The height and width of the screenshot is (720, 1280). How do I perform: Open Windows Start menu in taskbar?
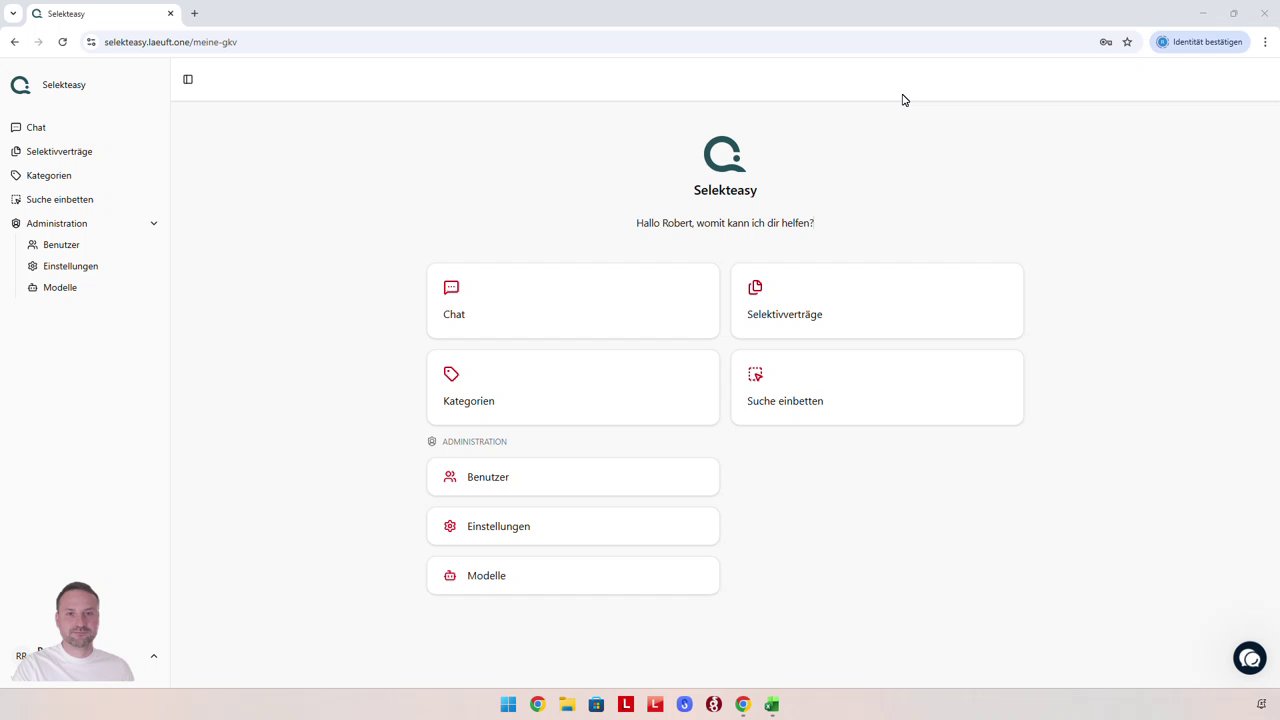tap(508, 704)
